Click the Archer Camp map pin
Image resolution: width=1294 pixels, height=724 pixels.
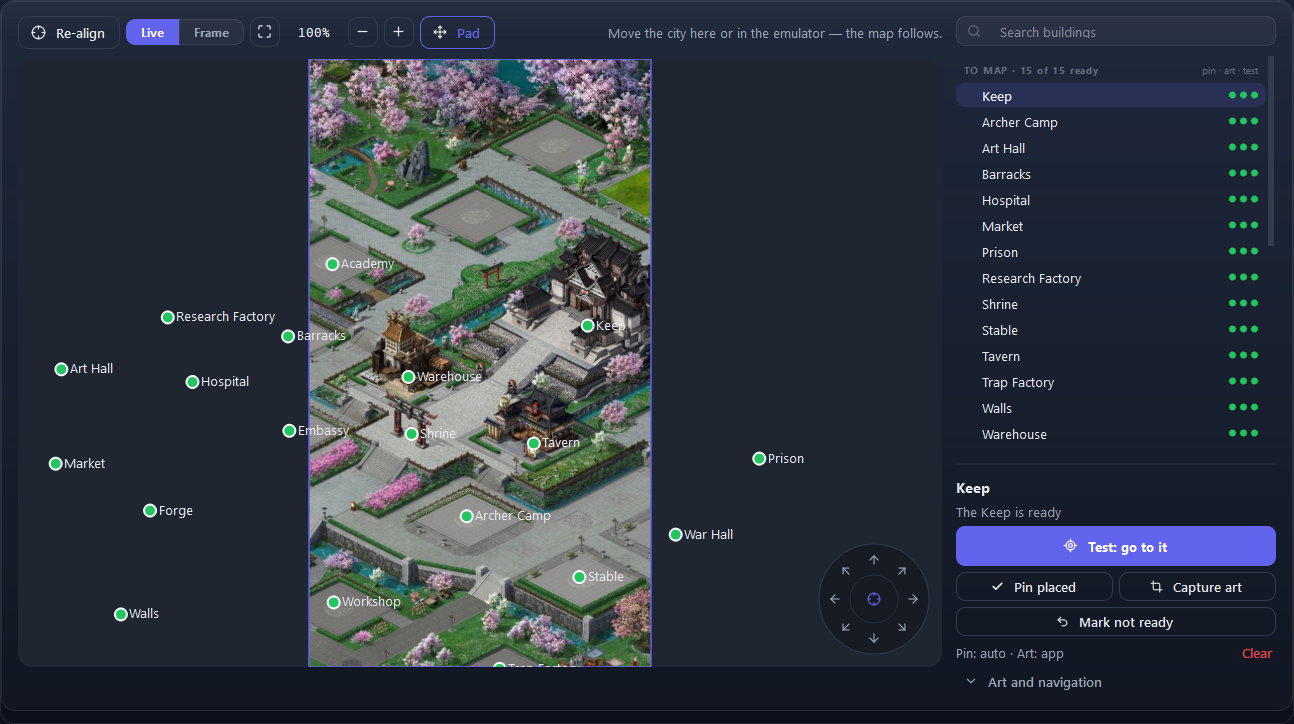pos(467,516)
